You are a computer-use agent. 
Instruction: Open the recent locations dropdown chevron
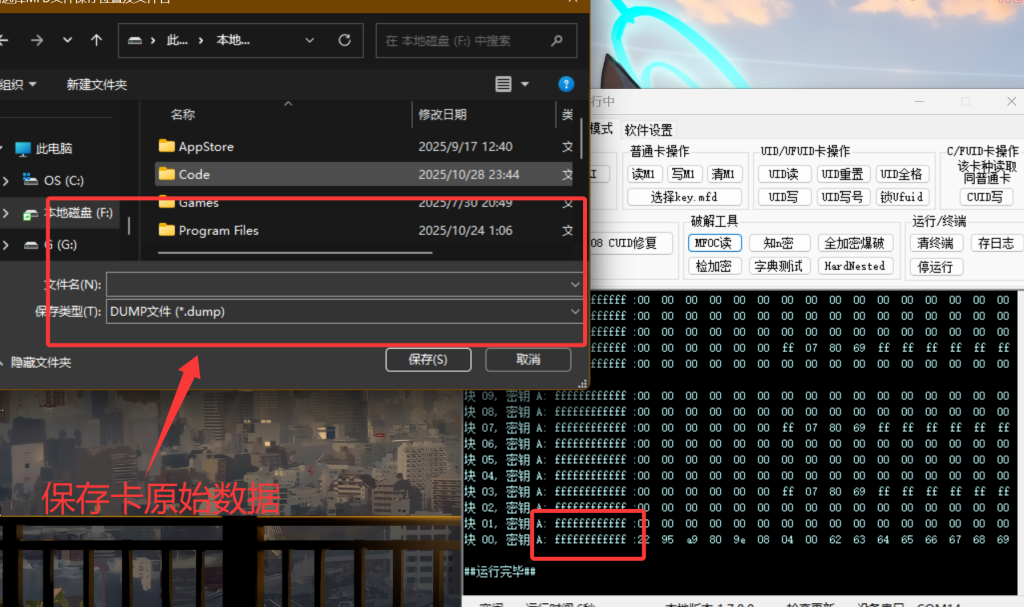tap(67, 41)
